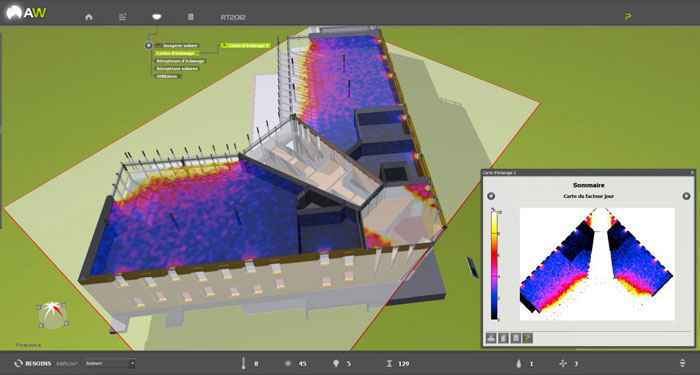The image size is (700, 375).
Task: Select Récepteurs d'éclairage menu entry
Action: point(180,61)
